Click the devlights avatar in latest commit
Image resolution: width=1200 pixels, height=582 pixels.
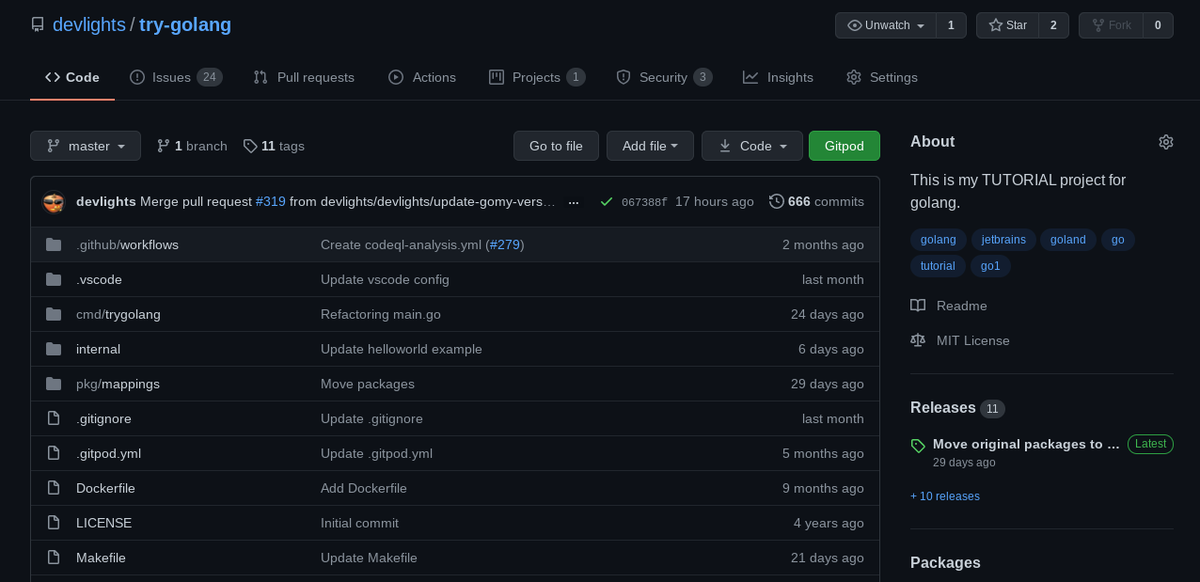pyautogui.click(x=54, y=202)
